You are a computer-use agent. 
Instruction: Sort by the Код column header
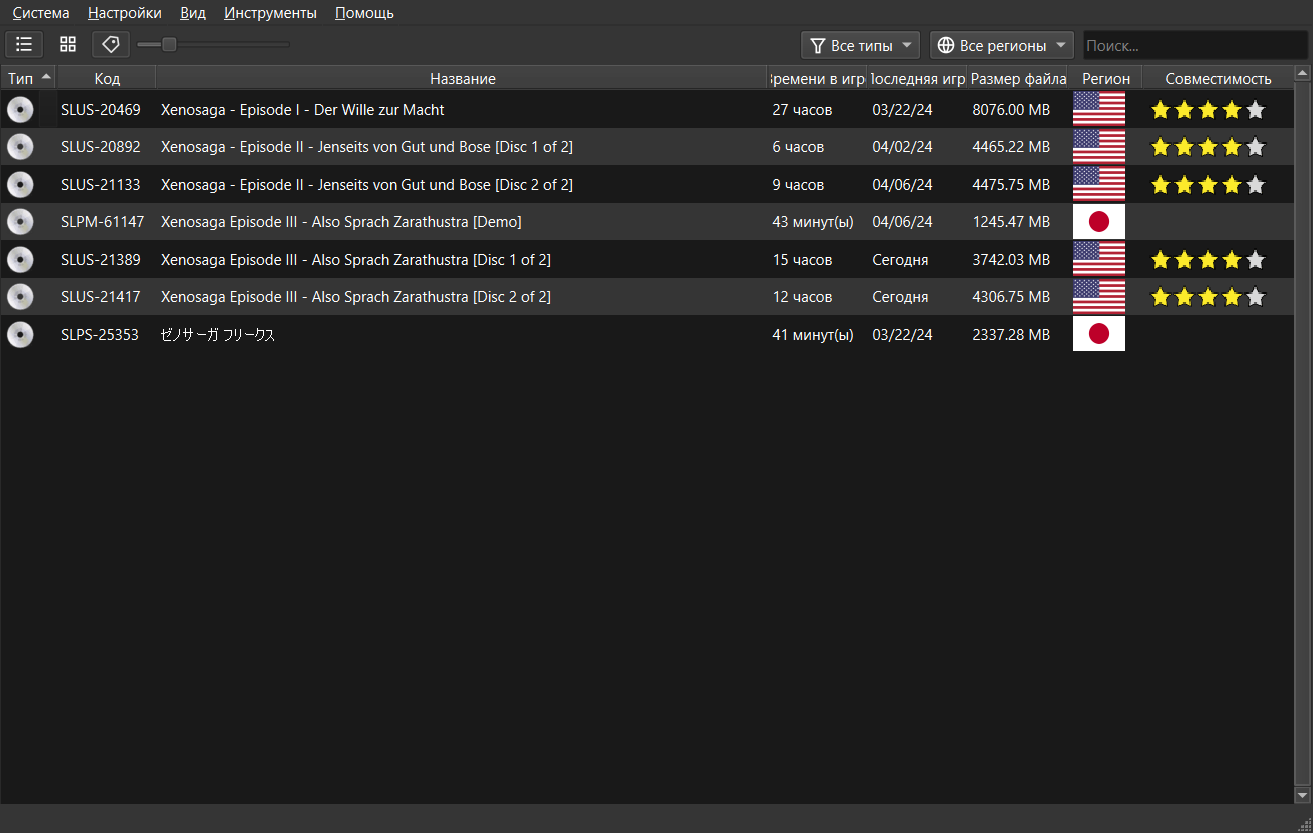[x=107, y=78]
